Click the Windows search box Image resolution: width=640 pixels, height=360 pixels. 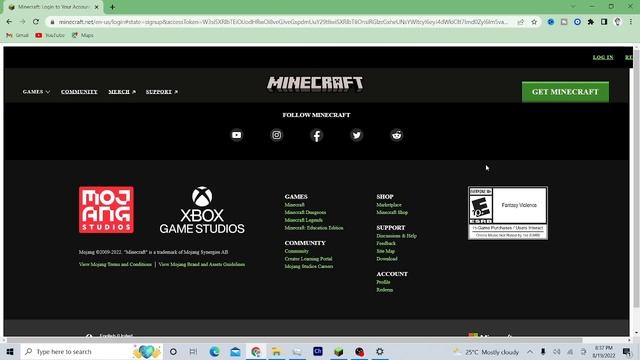91,351
